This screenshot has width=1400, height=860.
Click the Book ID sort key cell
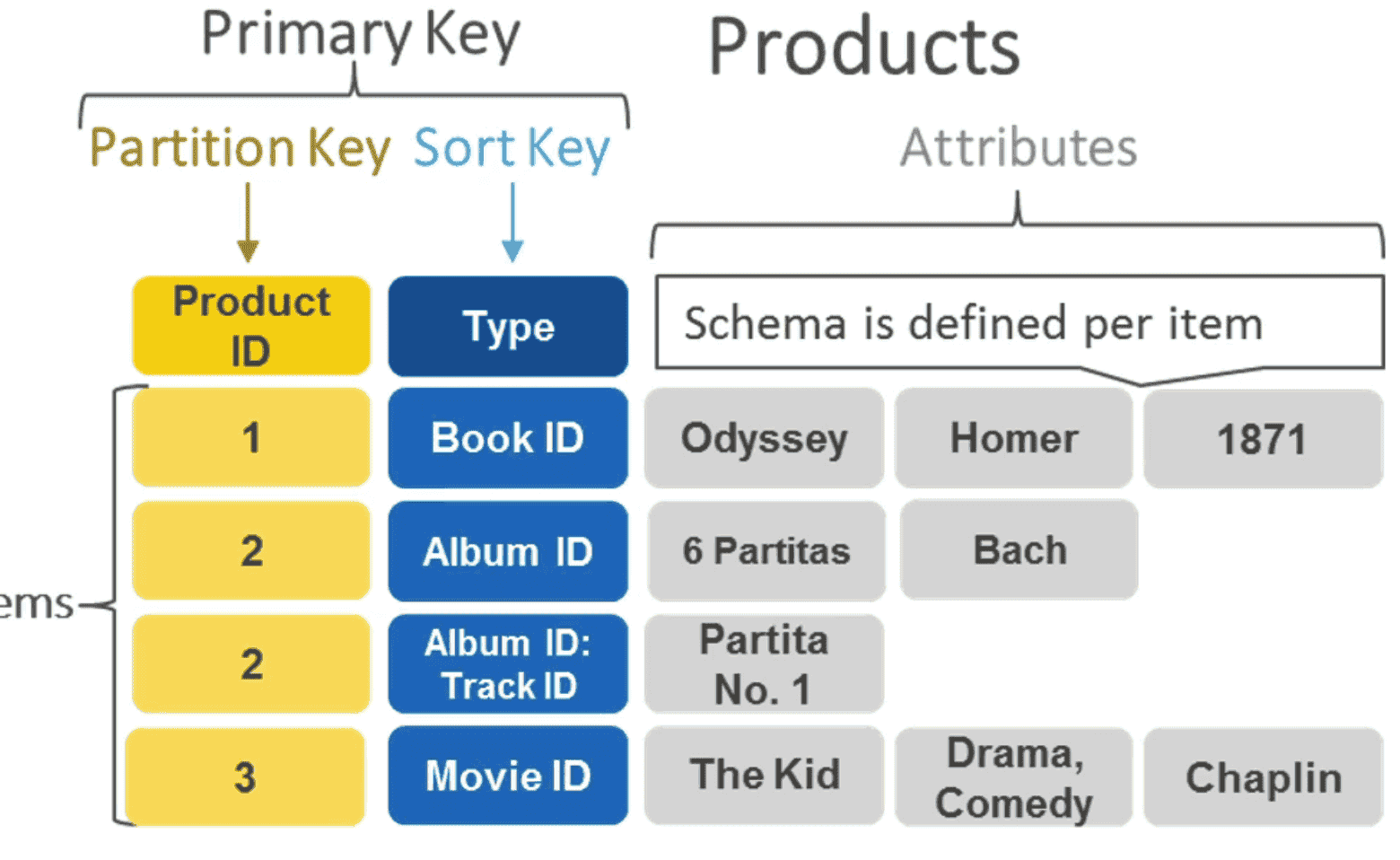point(508,438)
